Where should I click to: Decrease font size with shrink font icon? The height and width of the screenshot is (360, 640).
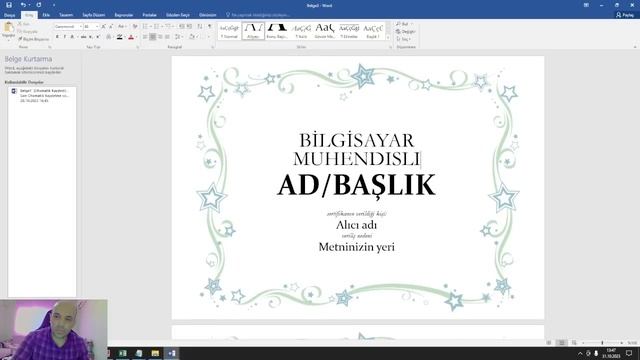tap(111, 27)
